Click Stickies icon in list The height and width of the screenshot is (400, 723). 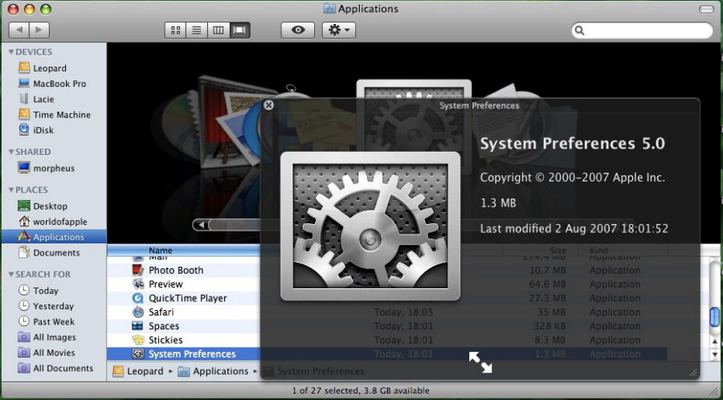point(138,340)
